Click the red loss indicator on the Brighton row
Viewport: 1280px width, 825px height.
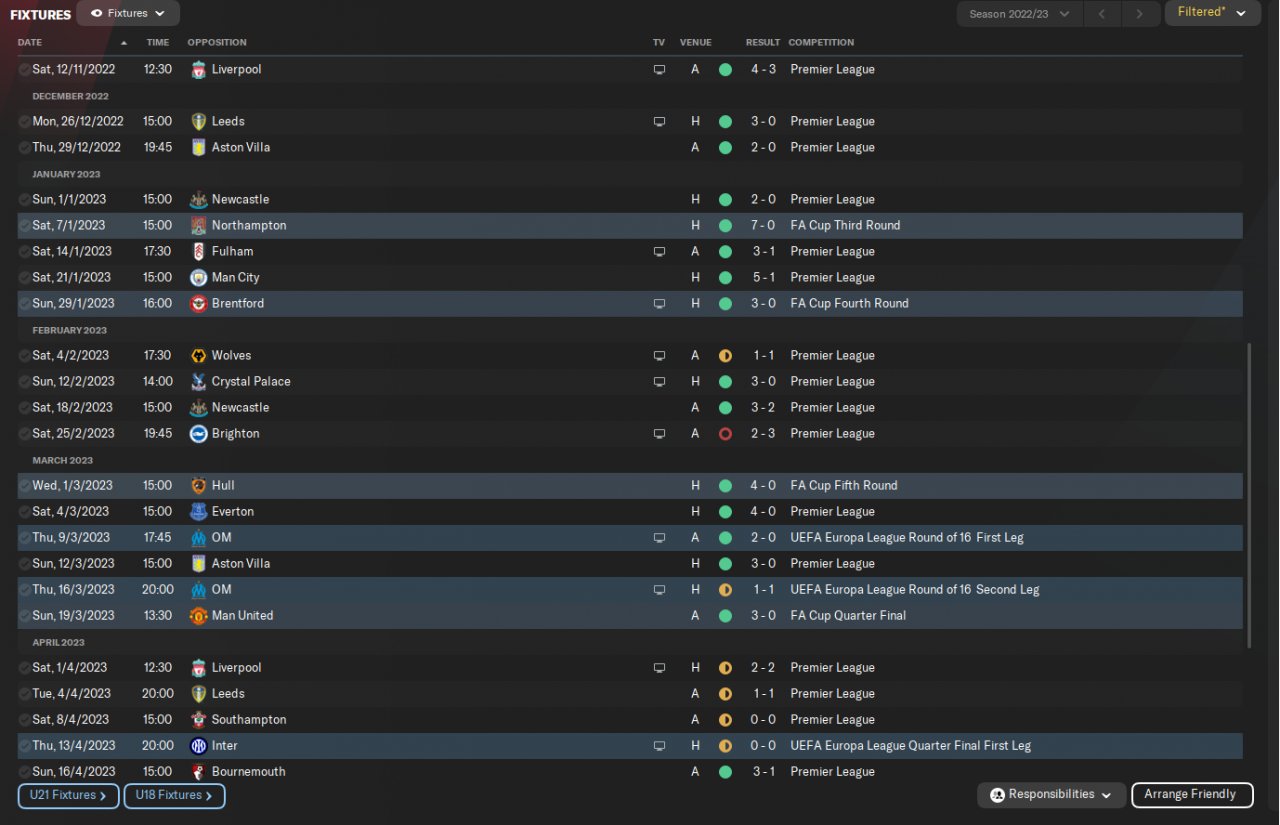click(x=725, y=434)
